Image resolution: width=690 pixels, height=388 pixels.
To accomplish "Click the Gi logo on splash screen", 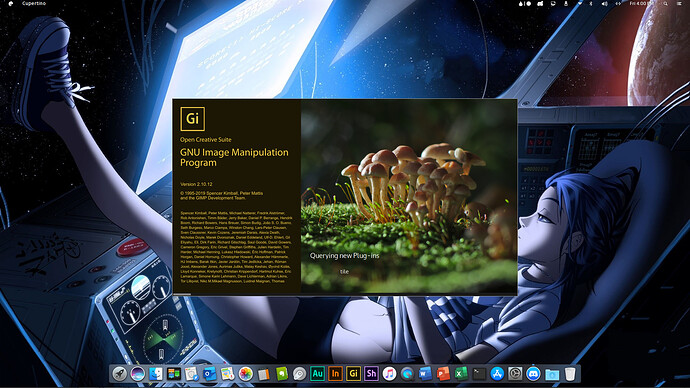I will pos(192,119).
